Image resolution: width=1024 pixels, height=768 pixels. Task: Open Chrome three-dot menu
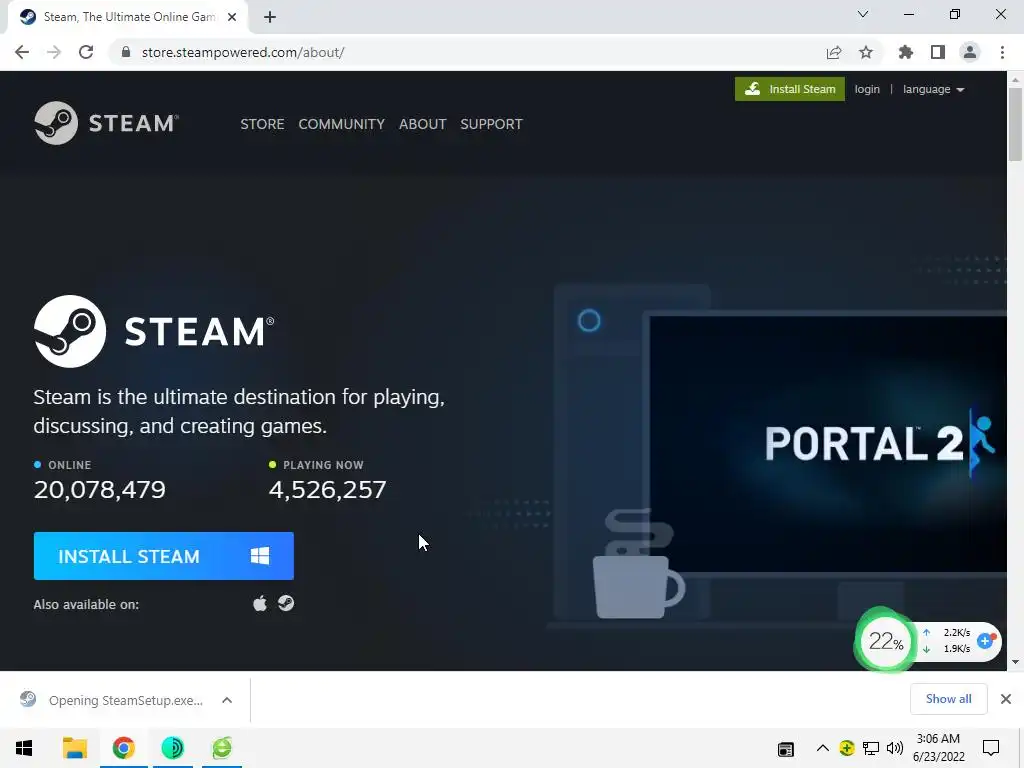tap(1002, 52)
